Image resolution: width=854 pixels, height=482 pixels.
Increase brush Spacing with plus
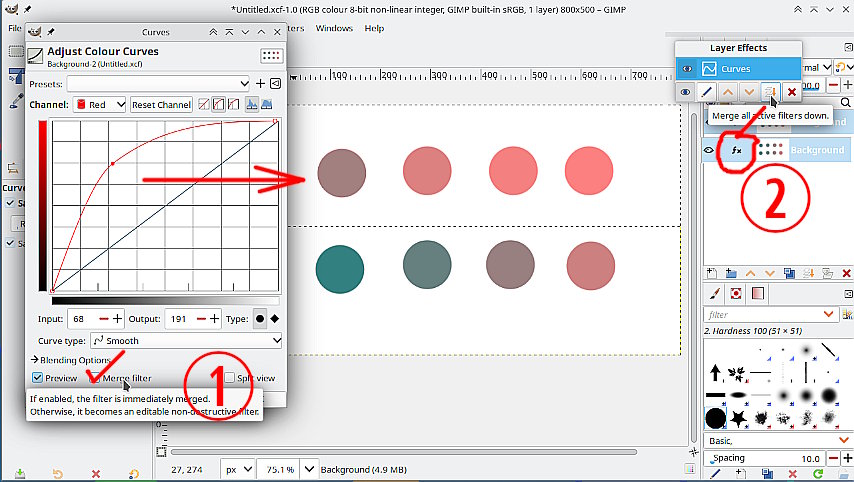[x=847, y=458]
